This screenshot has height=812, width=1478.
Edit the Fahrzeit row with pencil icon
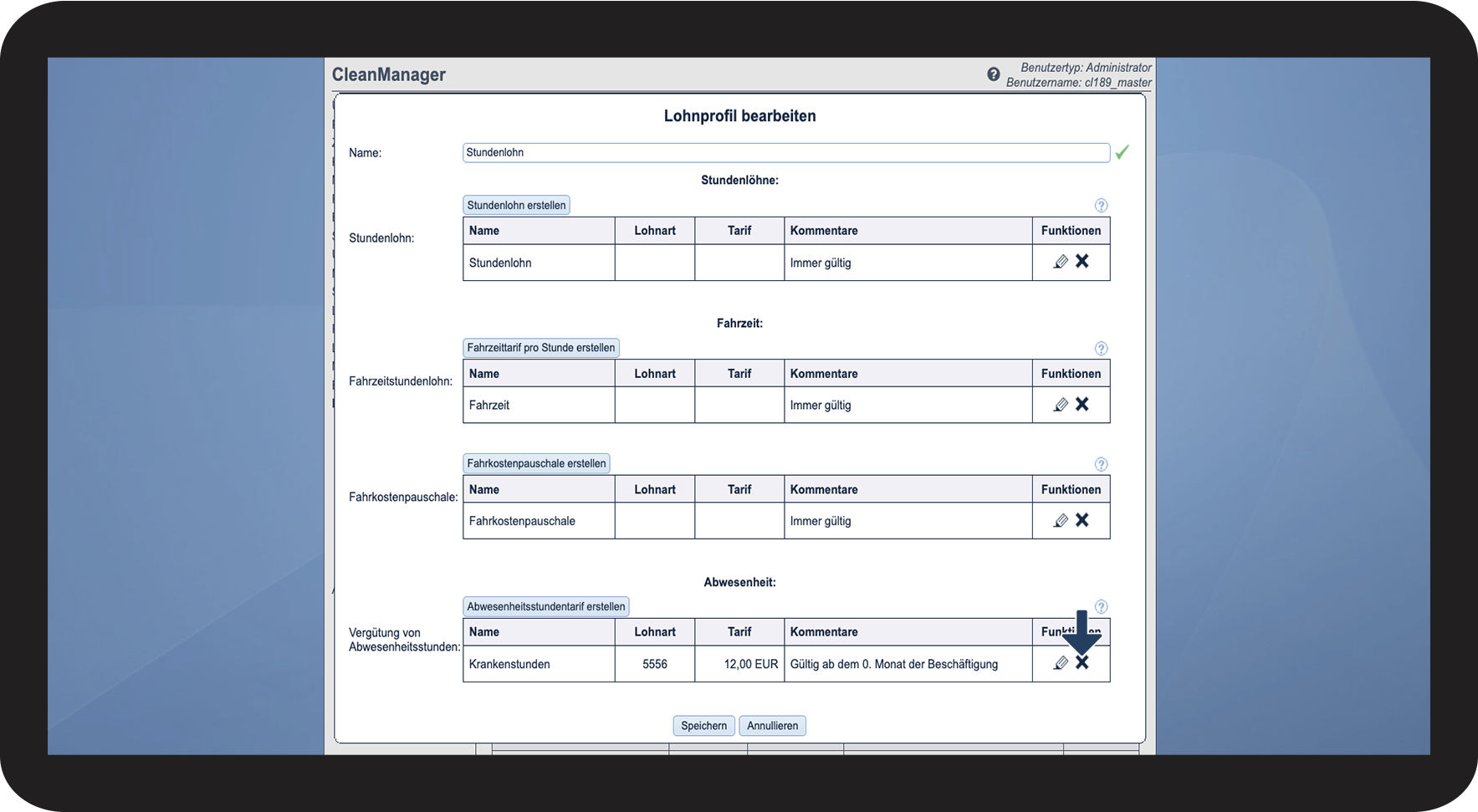[1061, 405]
